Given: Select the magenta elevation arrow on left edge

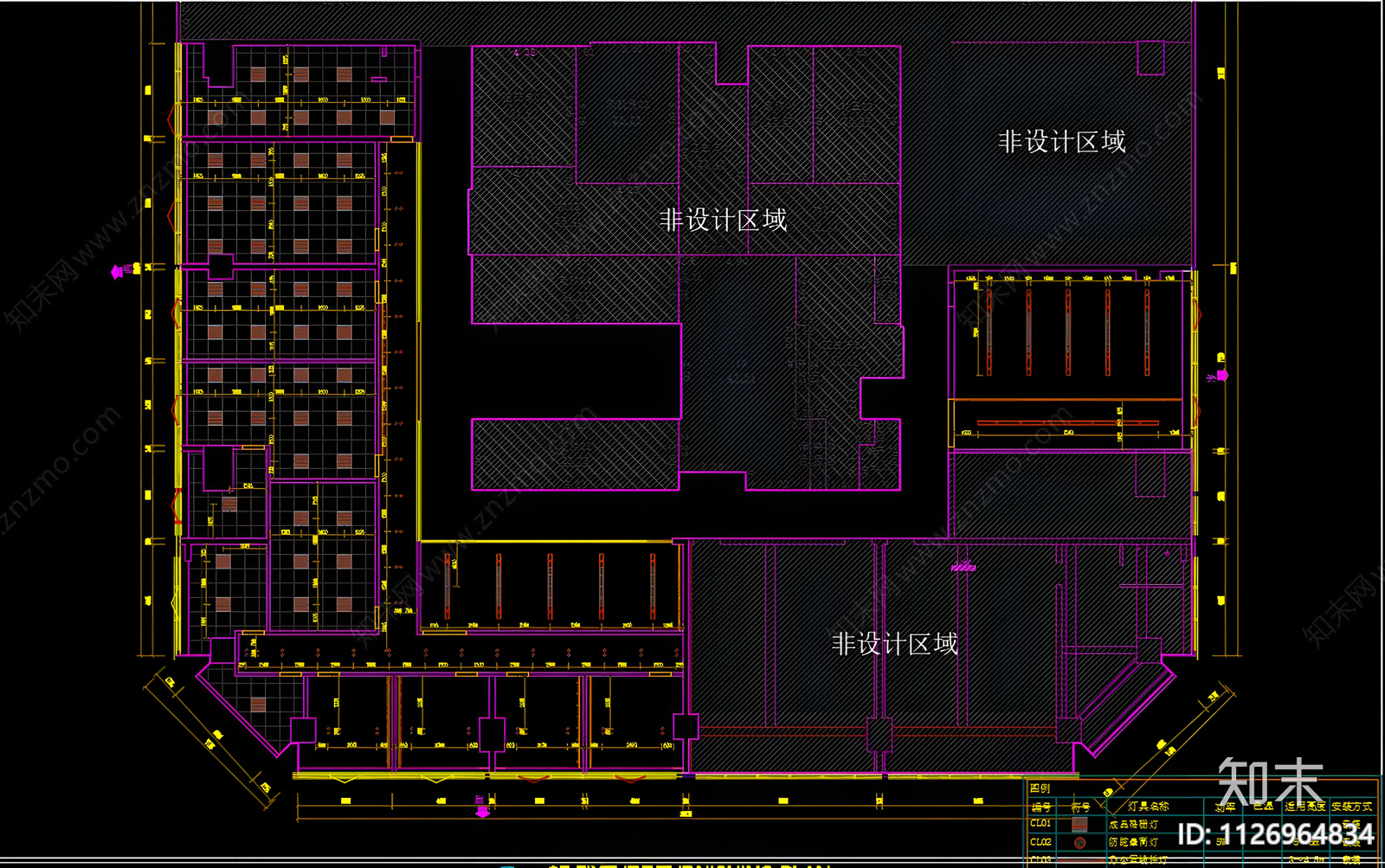Looking at the screenshot, I should (117, 272).
